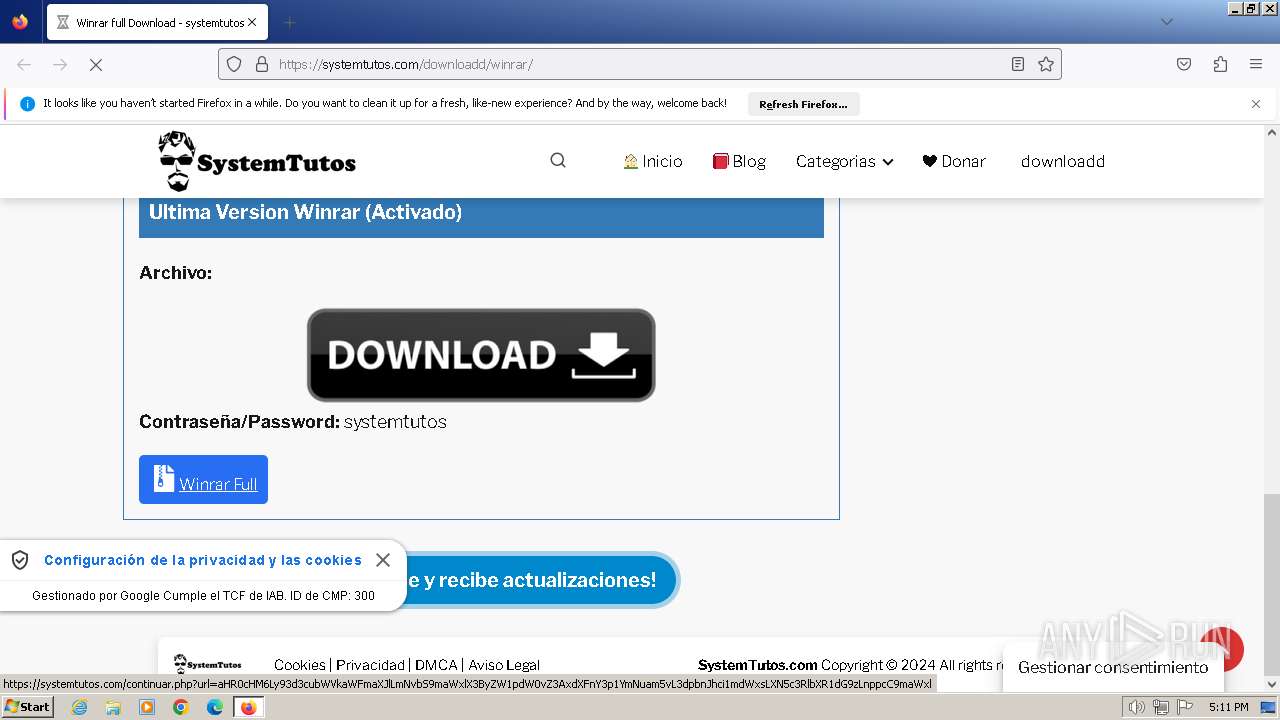
Task: Open the Privacidad footer link
Action: click(x=370, y=665)
